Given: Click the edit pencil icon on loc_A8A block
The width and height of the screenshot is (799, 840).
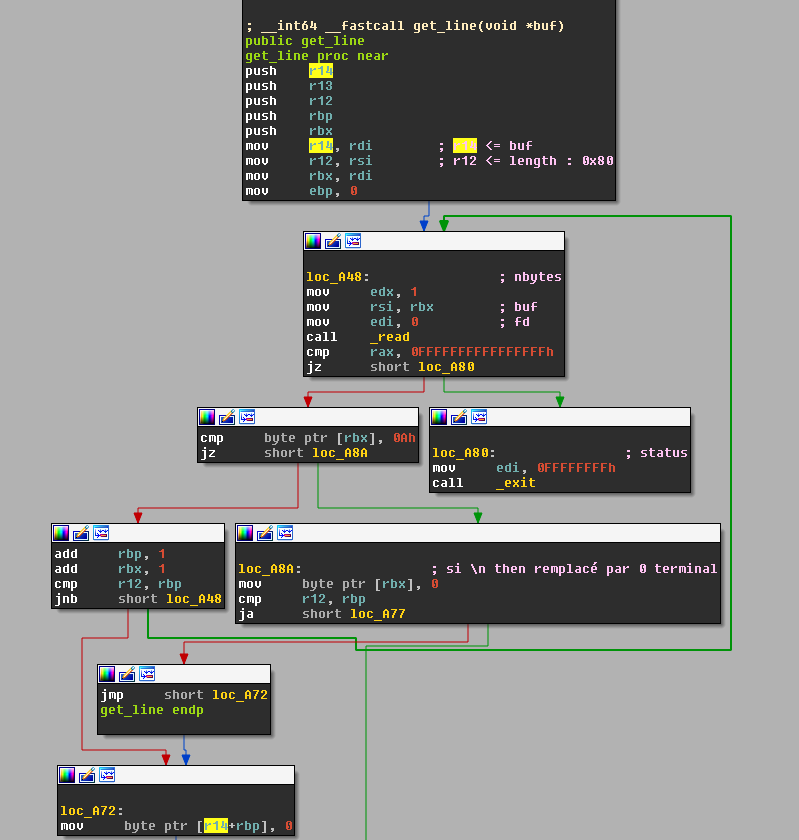Looking at the screenshot, I should coord(265,533).
